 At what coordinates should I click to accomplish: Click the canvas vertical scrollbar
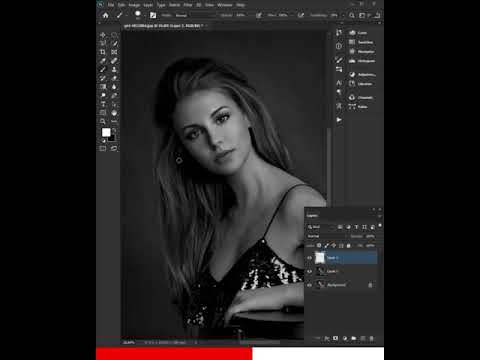click(329, 167)
